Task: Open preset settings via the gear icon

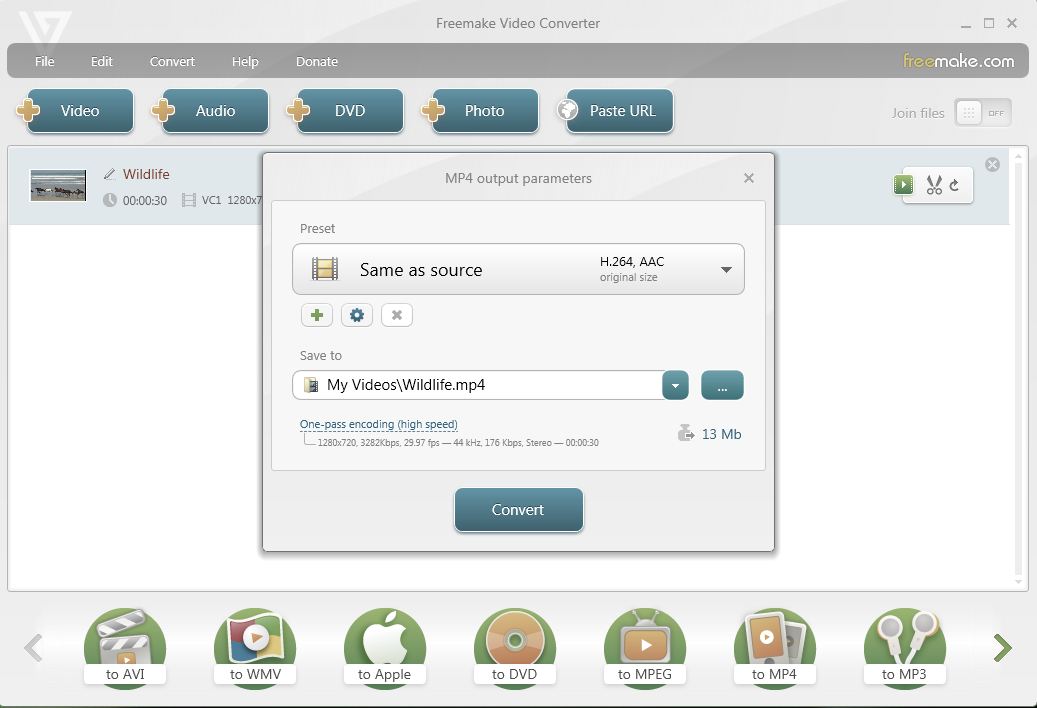Action: pyautogui.click(x=356, y=314)
